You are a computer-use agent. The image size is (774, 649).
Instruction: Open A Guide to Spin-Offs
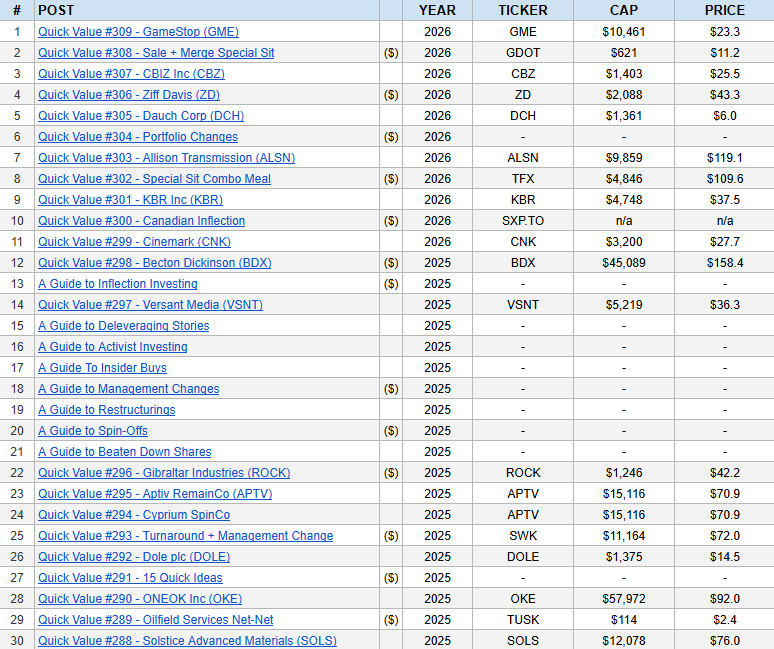[93, 430]
